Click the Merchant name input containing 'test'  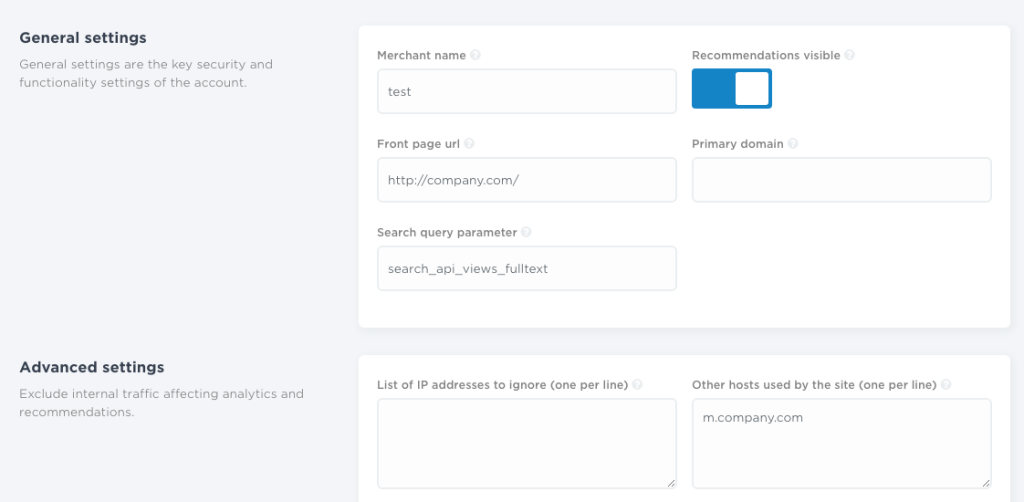[526, 91]
